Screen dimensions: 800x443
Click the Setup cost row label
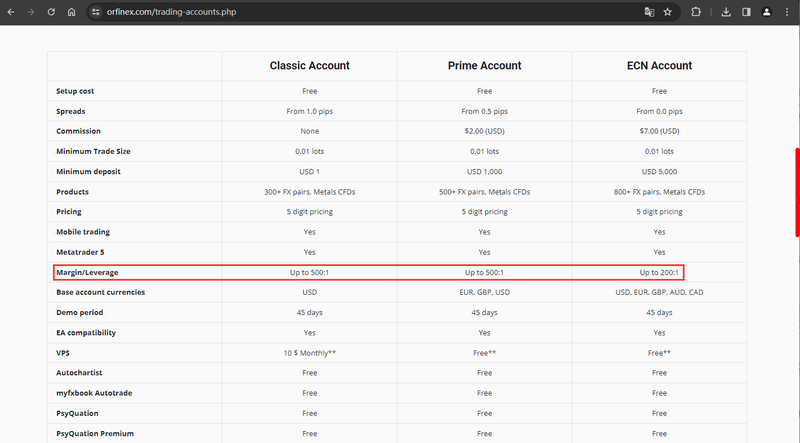[75, 91]
